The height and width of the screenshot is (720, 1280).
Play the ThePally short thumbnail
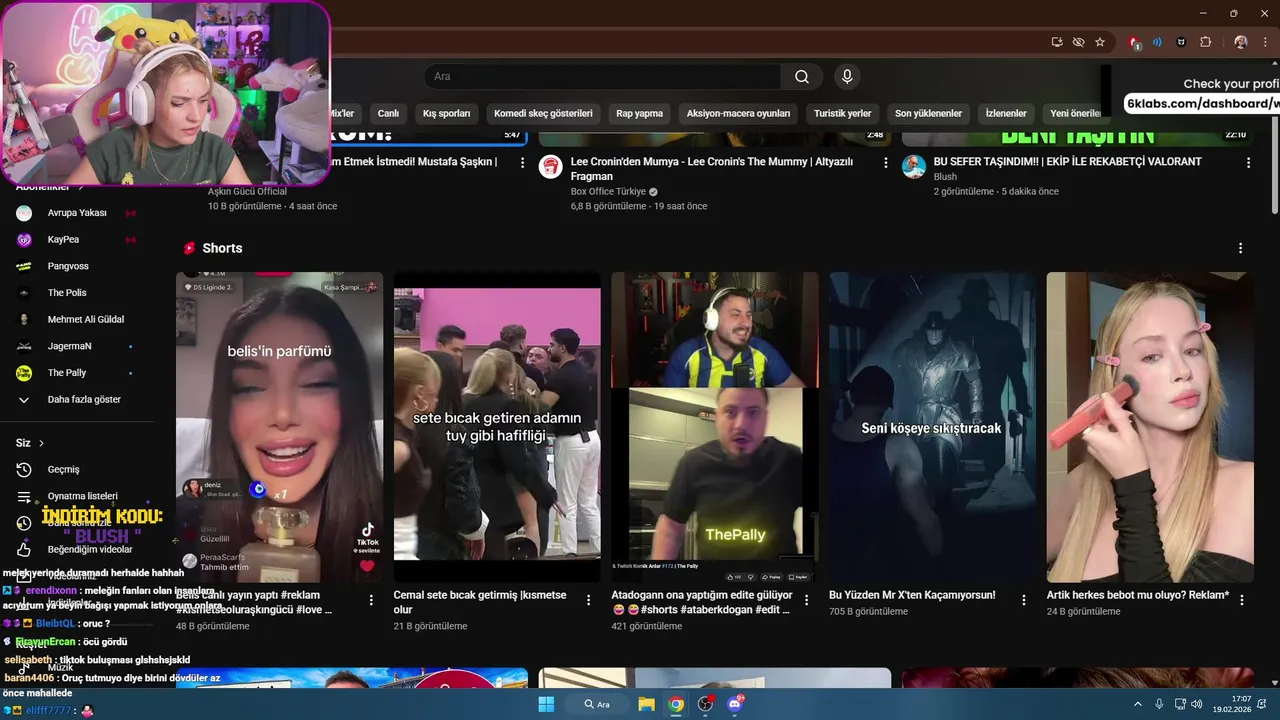tap(714, 427)
